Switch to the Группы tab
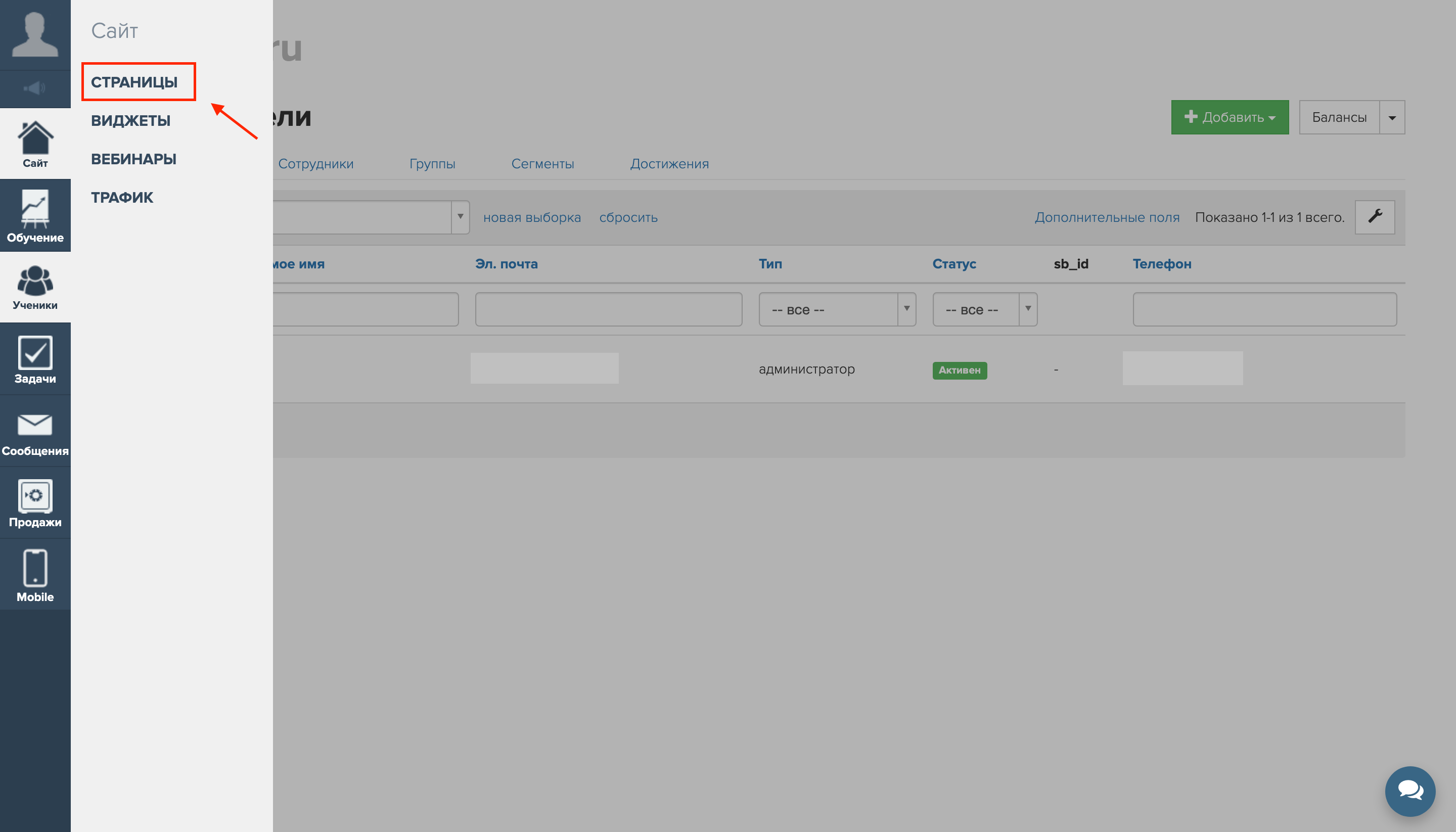This screenshot has height=832, width=1456. click(432, 164)
